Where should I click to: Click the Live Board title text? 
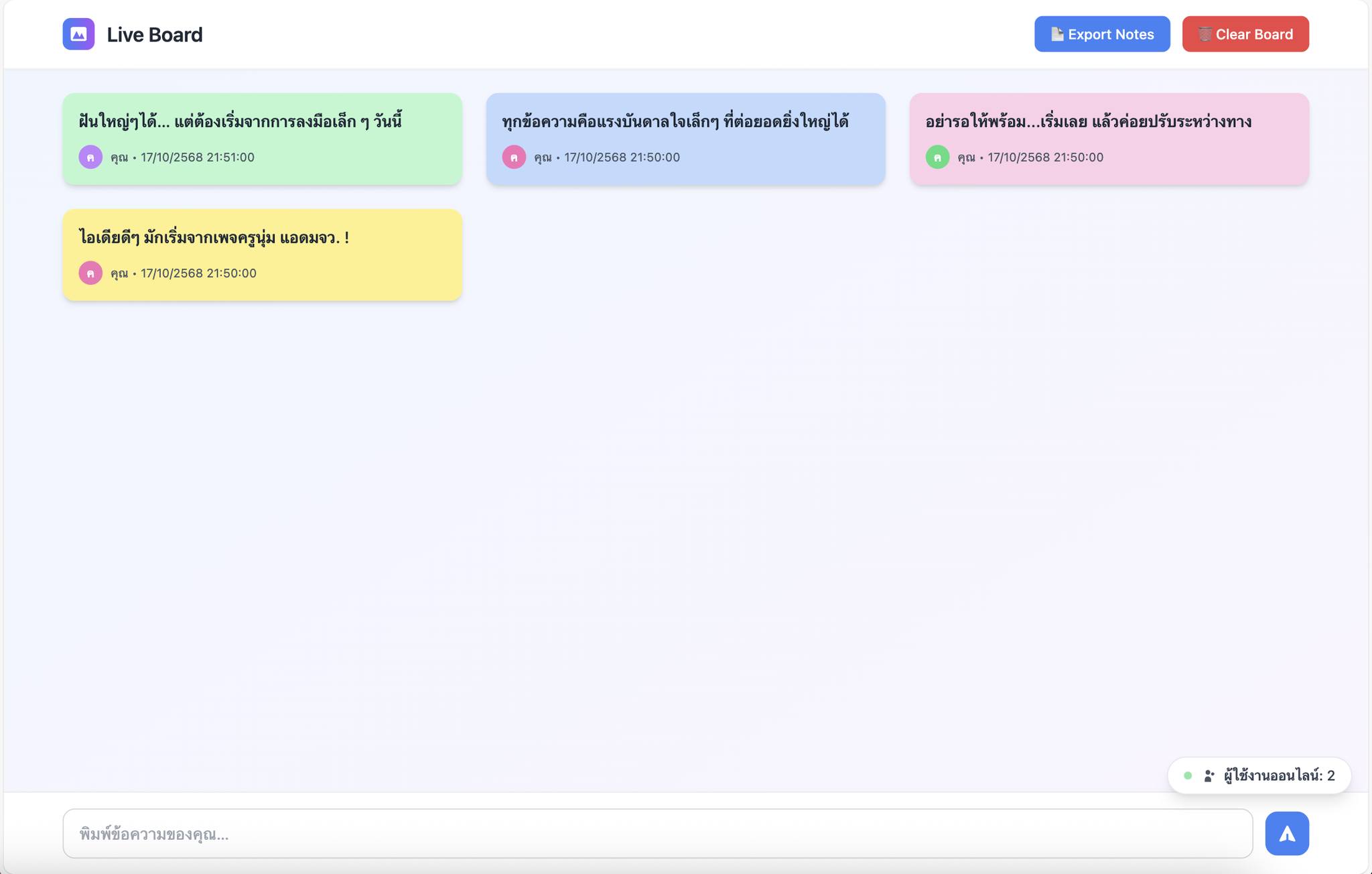[155, 35]
